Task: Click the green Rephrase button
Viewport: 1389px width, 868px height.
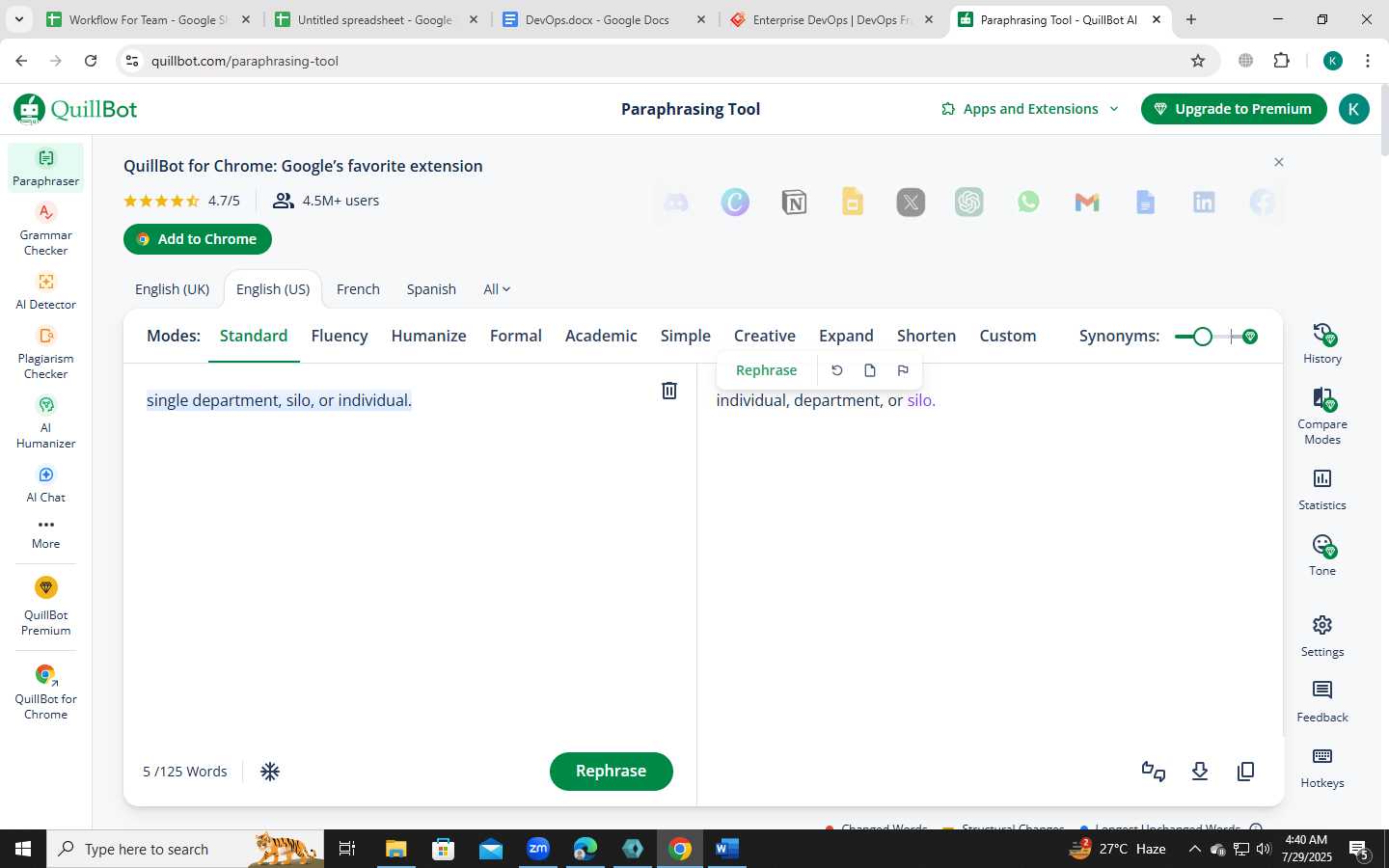Action: (611, 772)
